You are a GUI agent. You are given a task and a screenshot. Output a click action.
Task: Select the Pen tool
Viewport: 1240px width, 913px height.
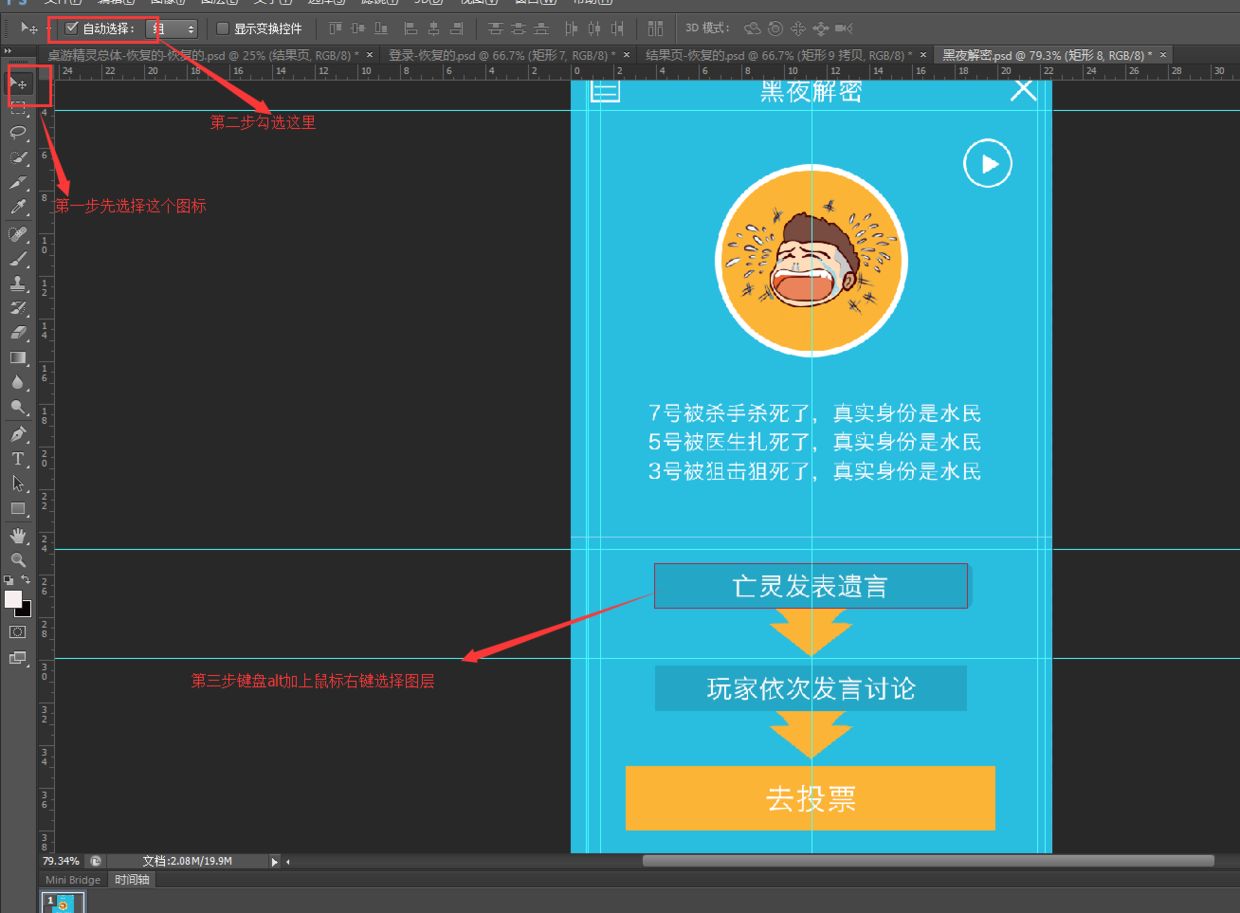point(19,434)
